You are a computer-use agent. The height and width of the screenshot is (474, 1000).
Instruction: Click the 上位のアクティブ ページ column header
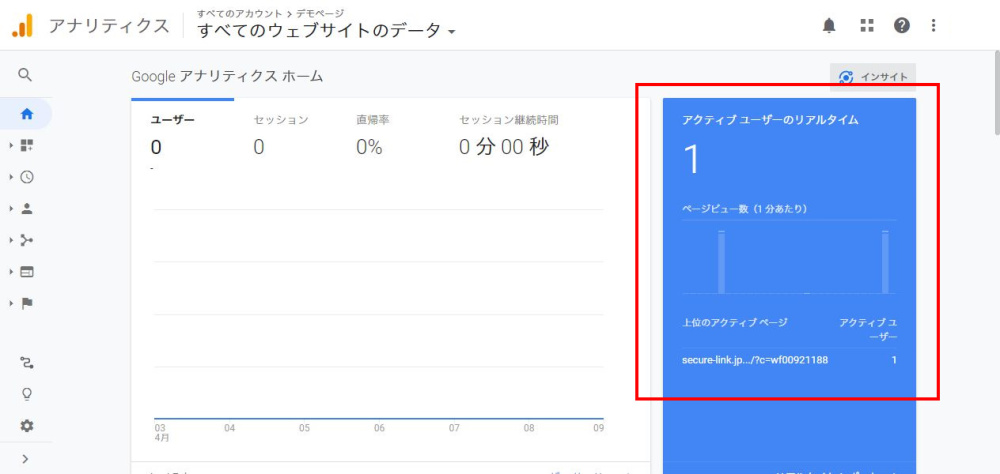click(x=735, y=322)
